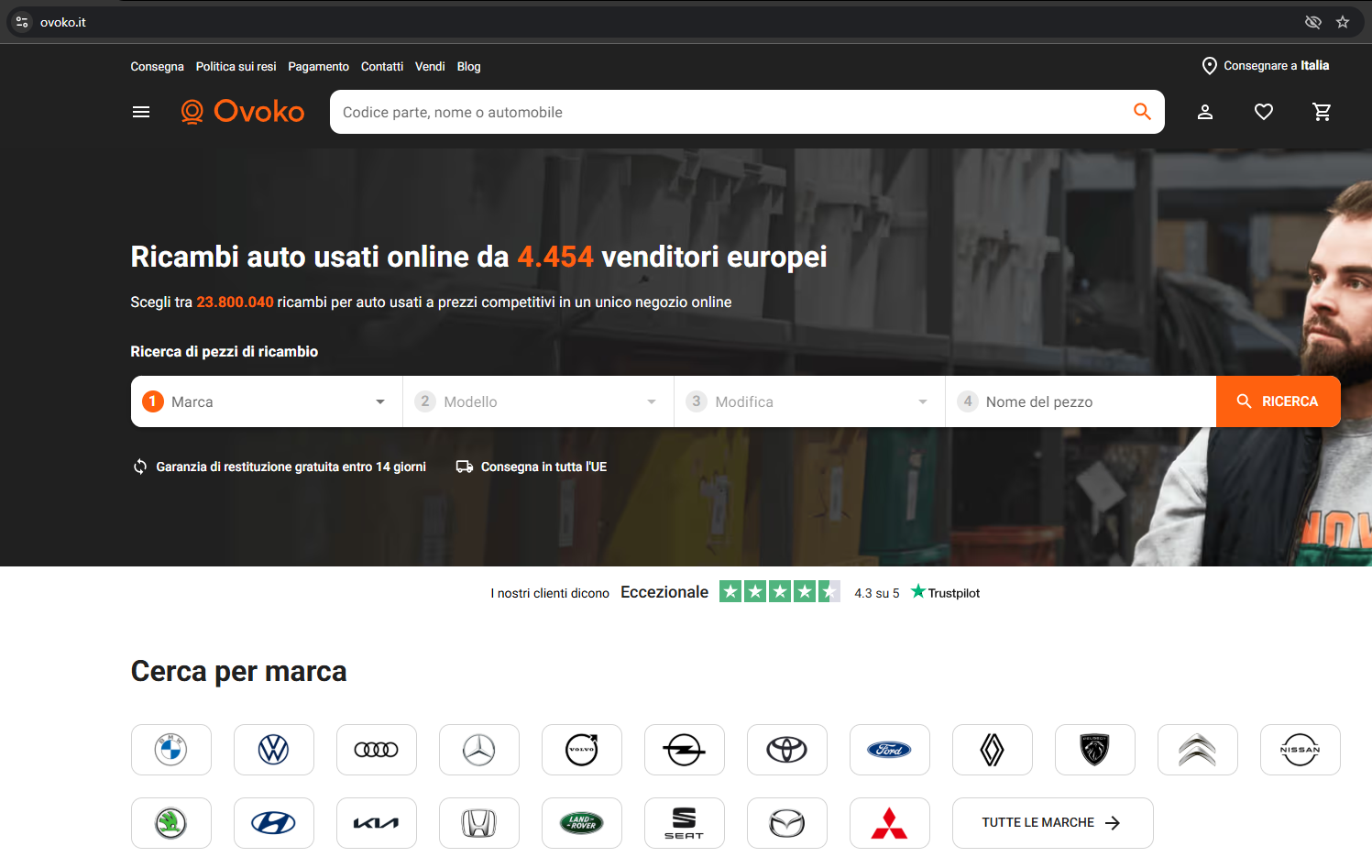The width and height of the screenshot is (1372, 868).
Task: Open the favorites heart icon
Action: [x=1264, y=112]
